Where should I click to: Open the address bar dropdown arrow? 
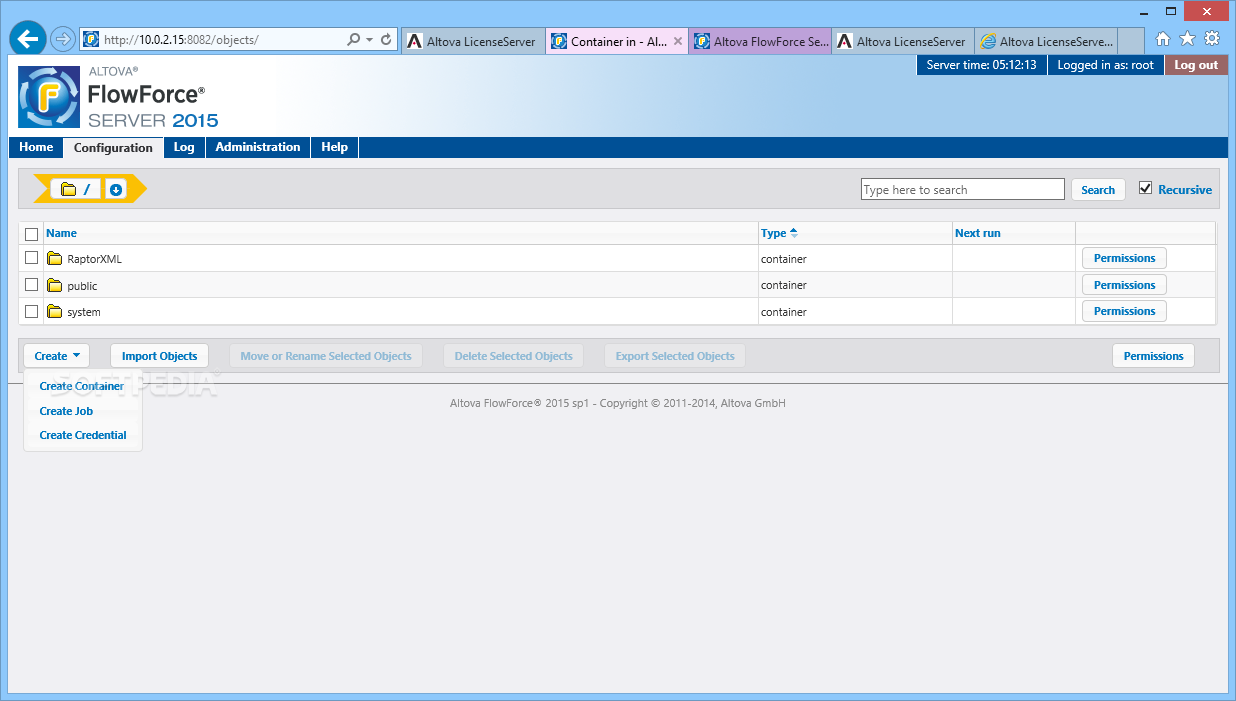(370, 40)
